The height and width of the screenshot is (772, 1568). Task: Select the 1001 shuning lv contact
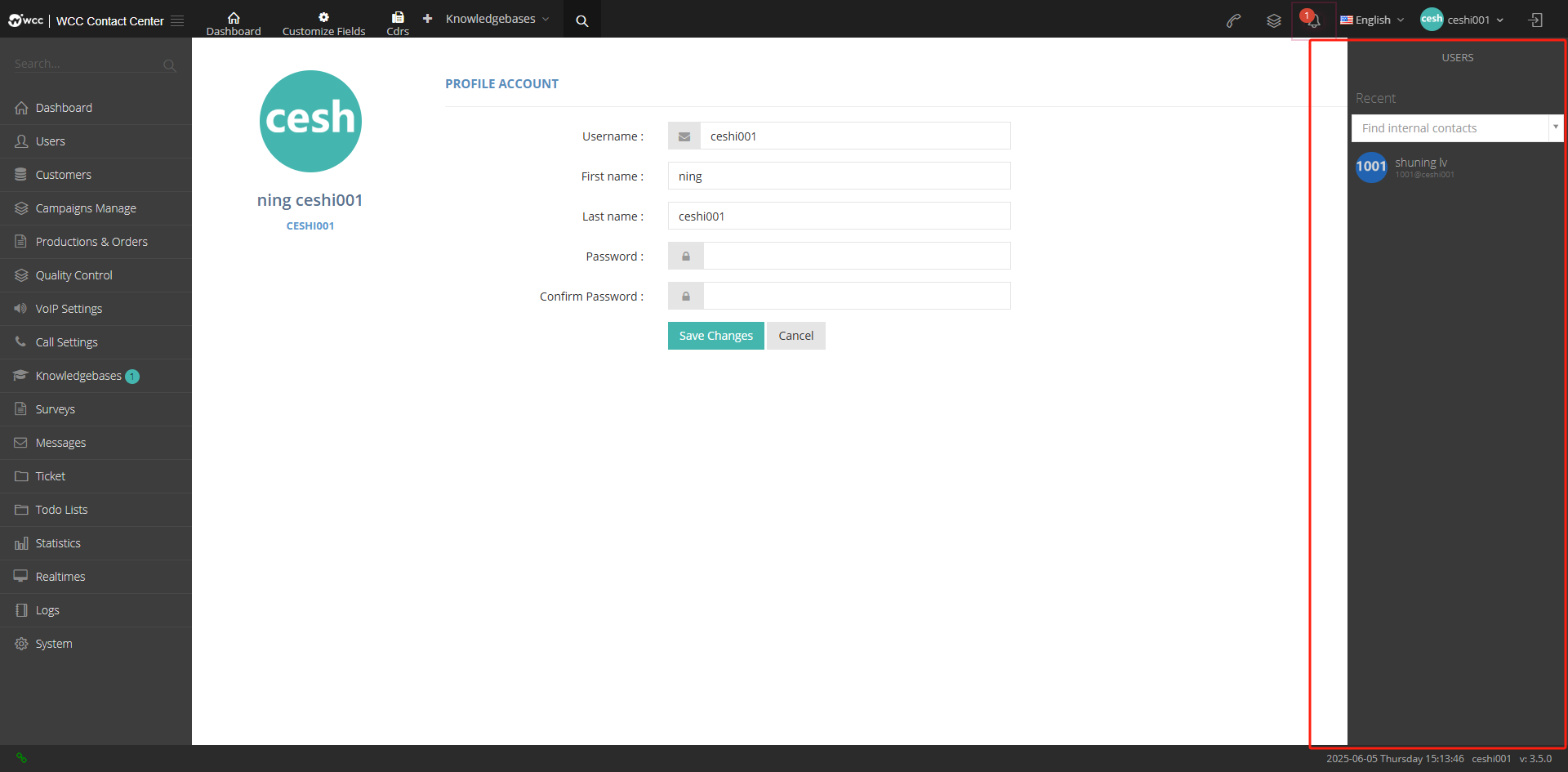(1405, 167)
